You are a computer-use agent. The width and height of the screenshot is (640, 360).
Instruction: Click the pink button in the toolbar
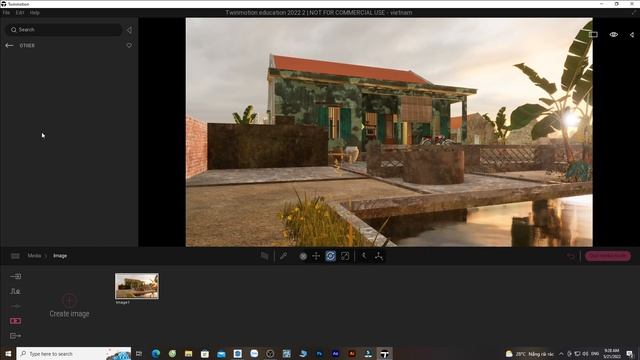(x=608, y=256)
